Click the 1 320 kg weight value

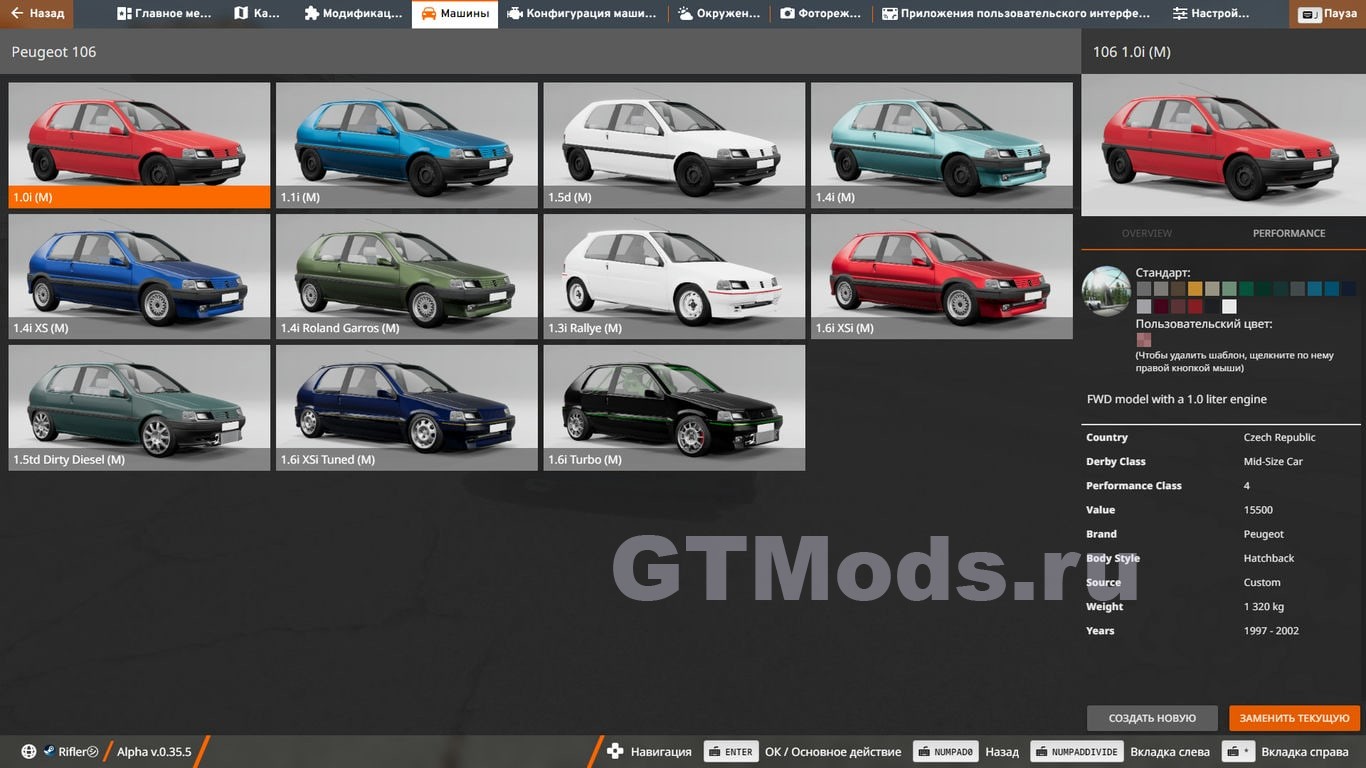click(x=1264, y=607)
